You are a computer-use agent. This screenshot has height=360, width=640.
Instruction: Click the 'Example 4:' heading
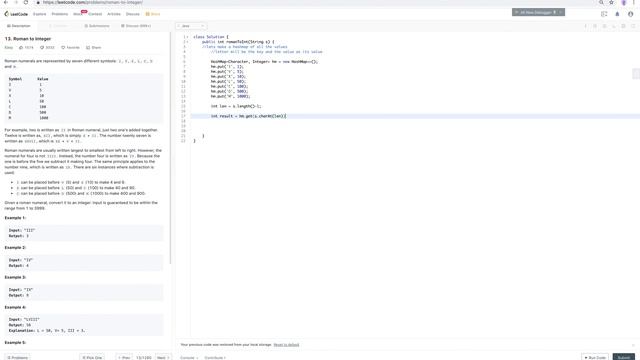point(15,307)
